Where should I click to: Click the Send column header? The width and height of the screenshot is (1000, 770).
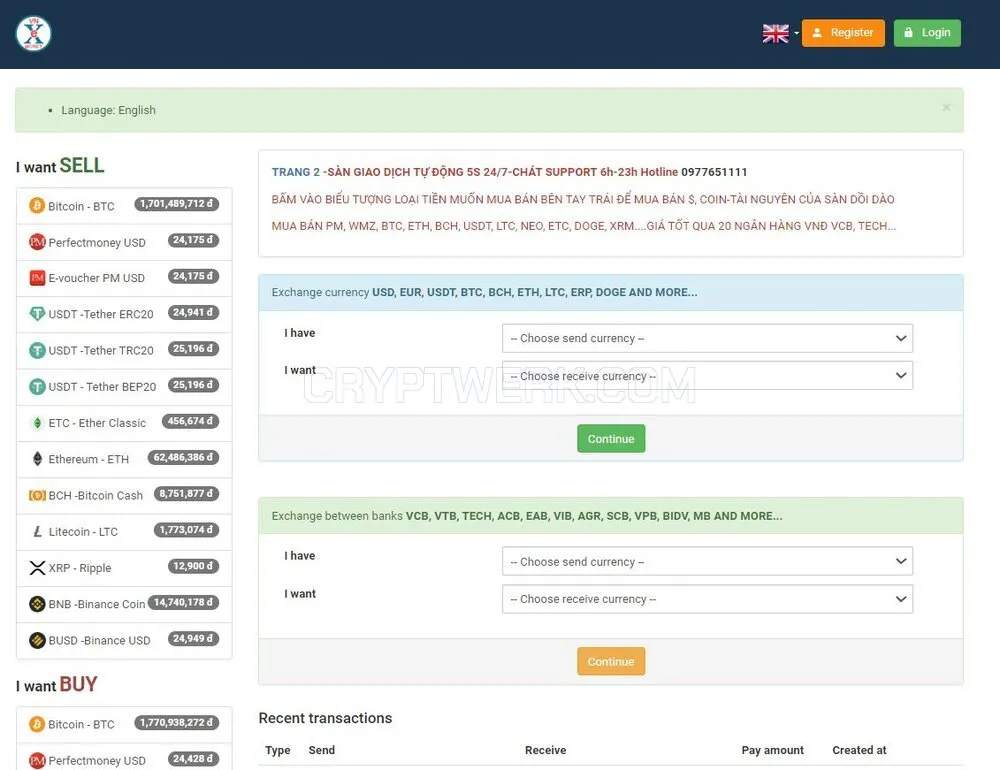point(321,750)
